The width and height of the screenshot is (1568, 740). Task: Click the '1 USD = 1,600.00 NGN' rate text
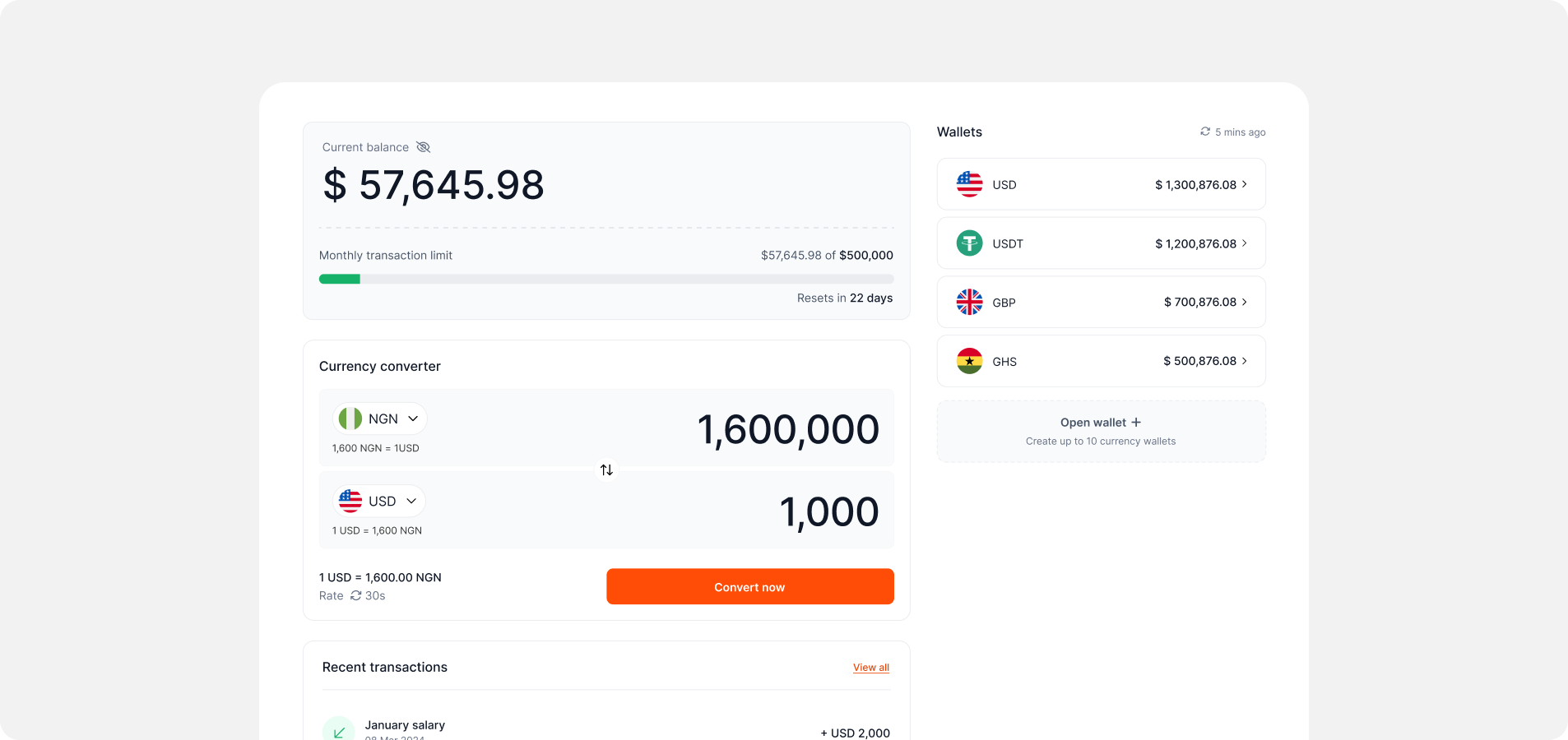(380, 577)
